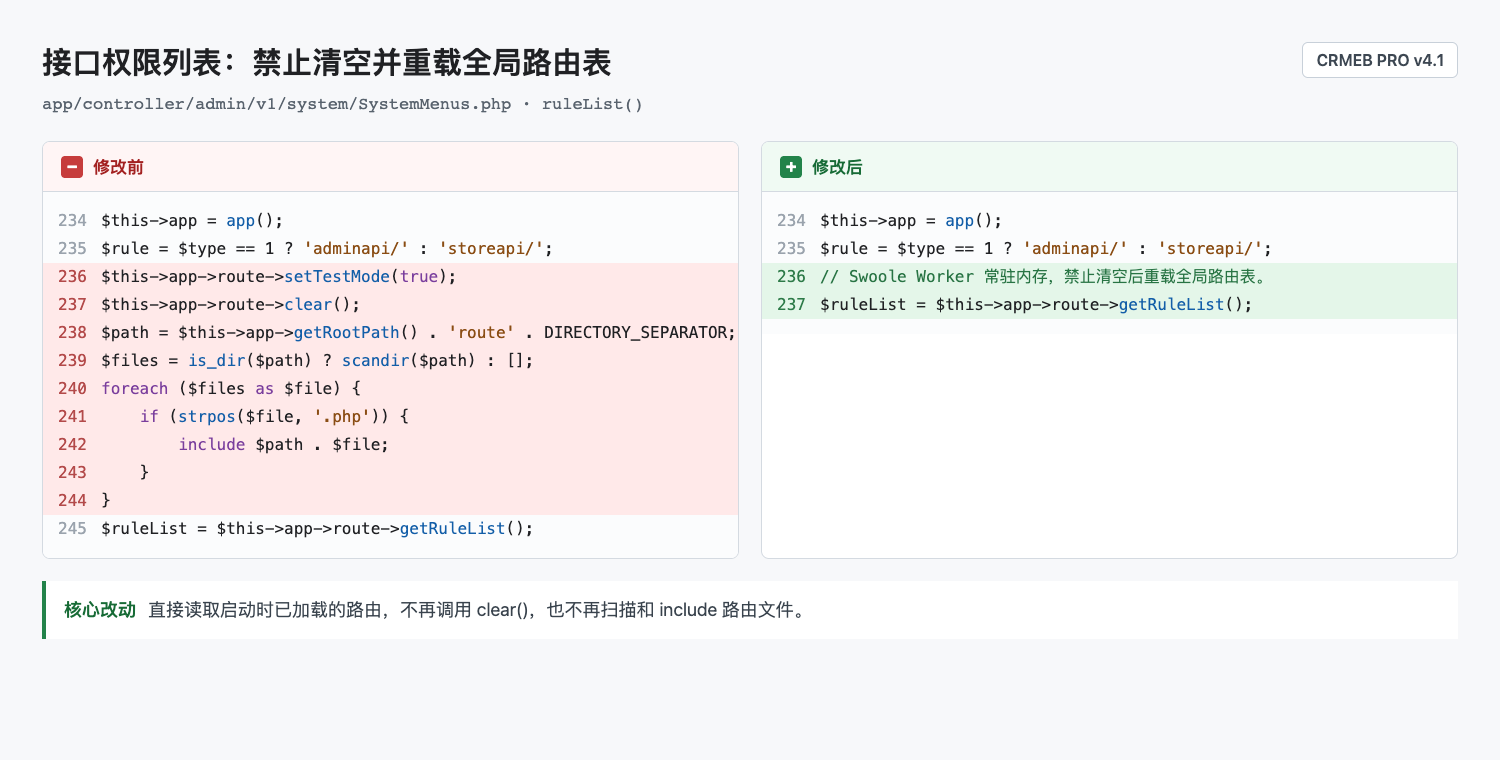This screenshot has width=1500, height=760.
Task: Click the added Swoole Worker comment line
Action: (1109, 276)
